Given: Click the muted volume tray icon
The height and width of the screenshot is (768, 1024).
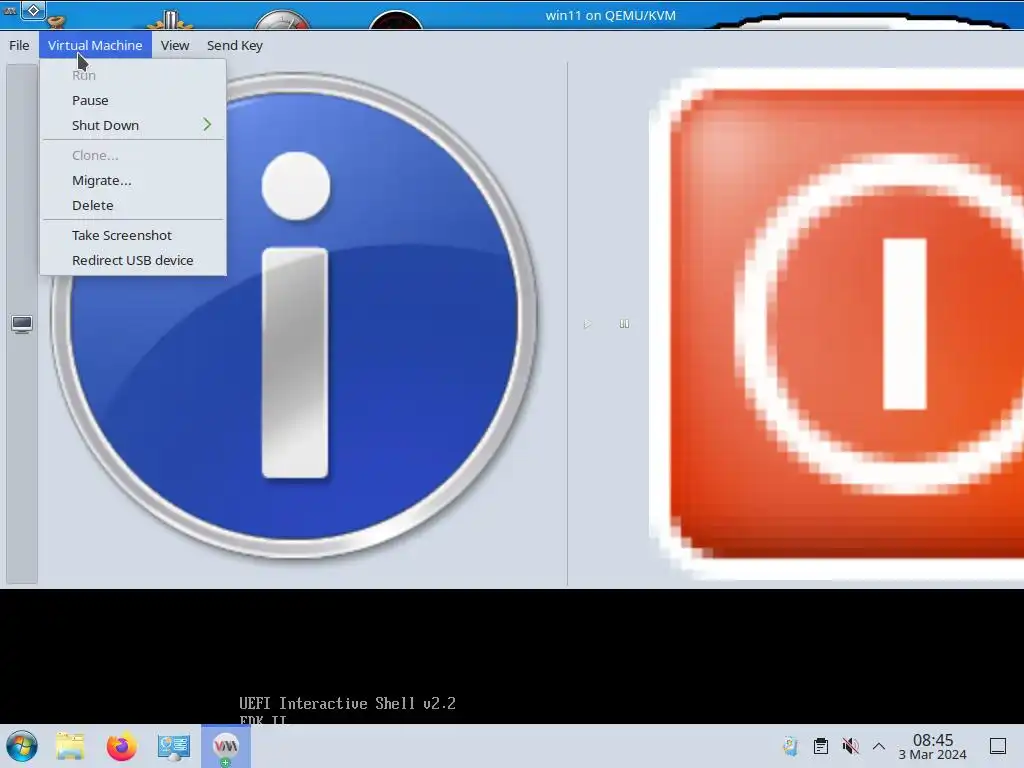Looking at the screenshot, I should click(x=850, y=746).
